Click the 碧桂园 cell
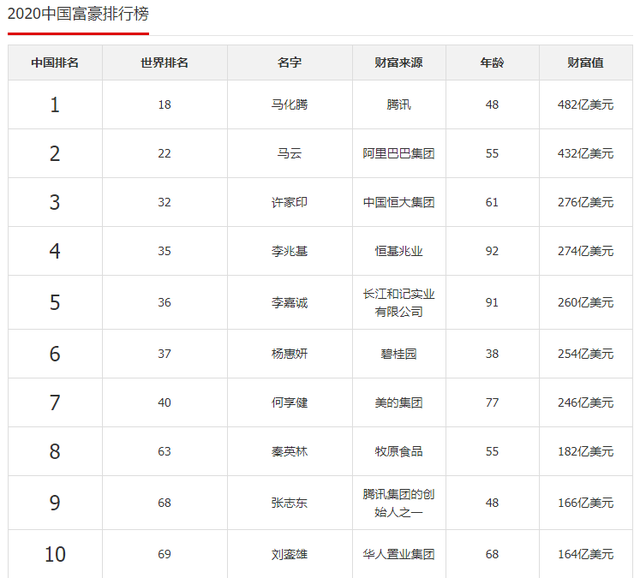Viewport: 640px width, 578px height. coord(399,354)
